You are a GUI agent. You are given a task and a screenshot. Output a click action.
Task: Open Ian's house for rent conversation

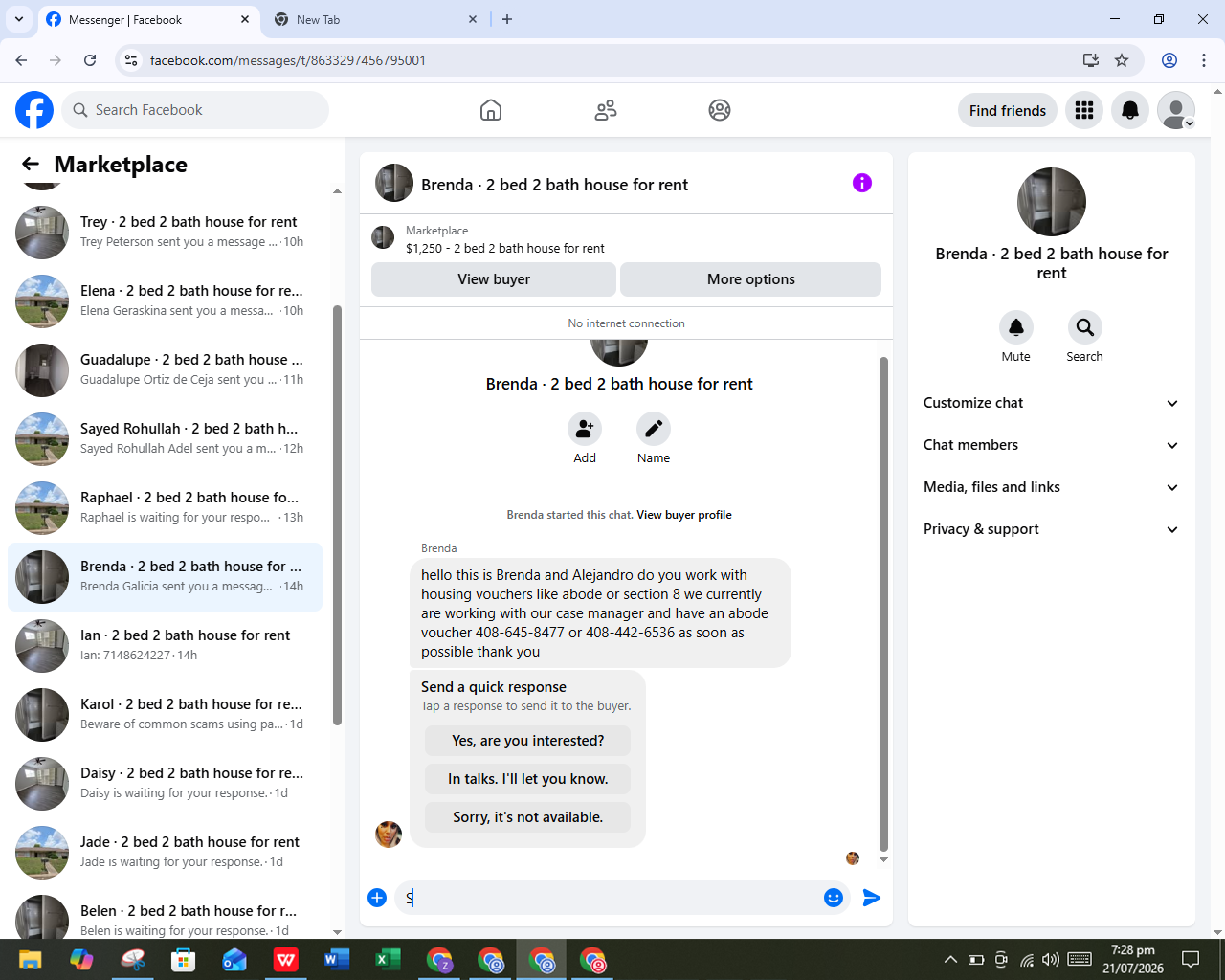(x=165, y=645)
